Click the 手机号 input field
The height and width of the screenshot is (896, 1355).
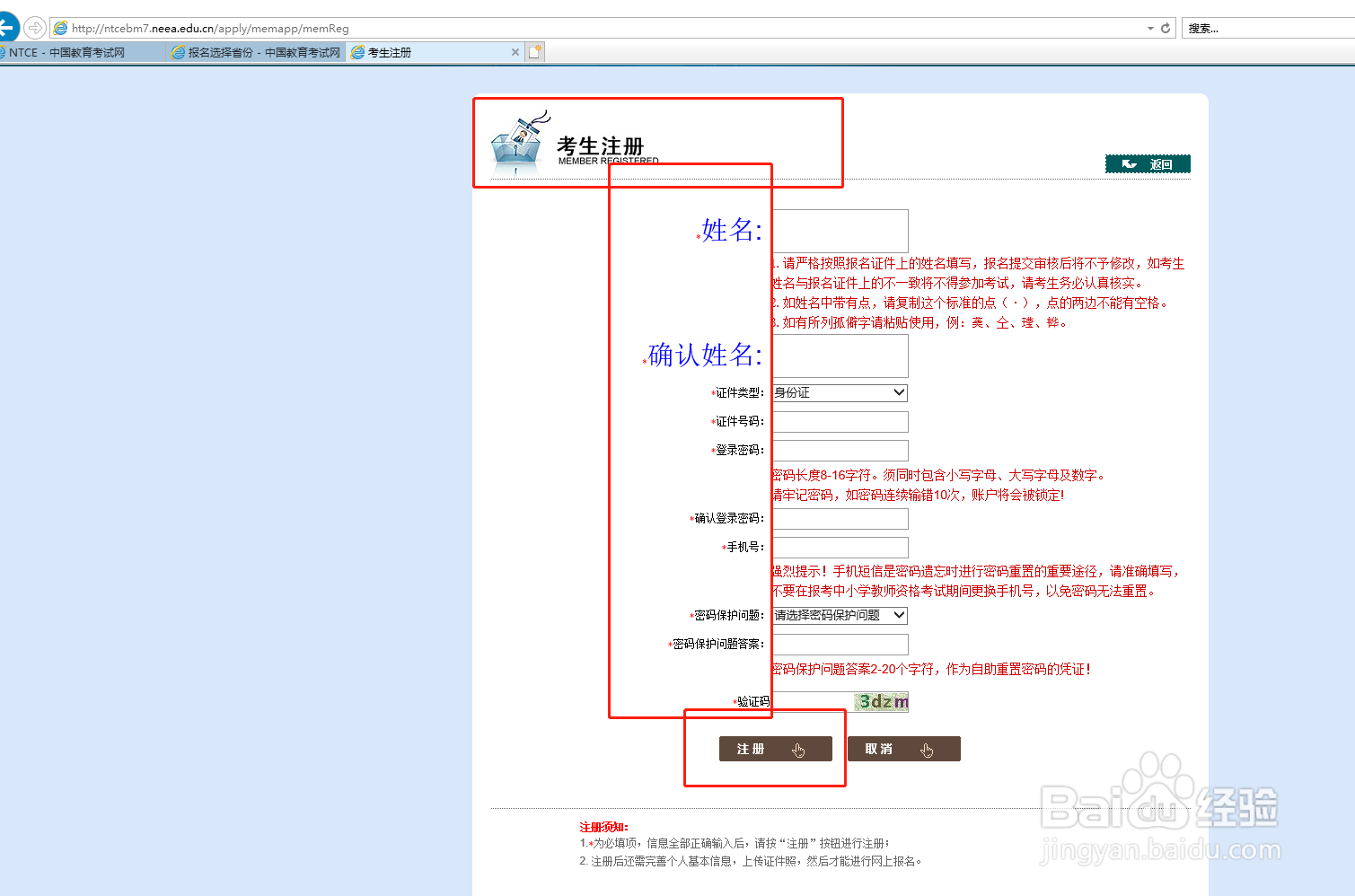pos(840,548)
